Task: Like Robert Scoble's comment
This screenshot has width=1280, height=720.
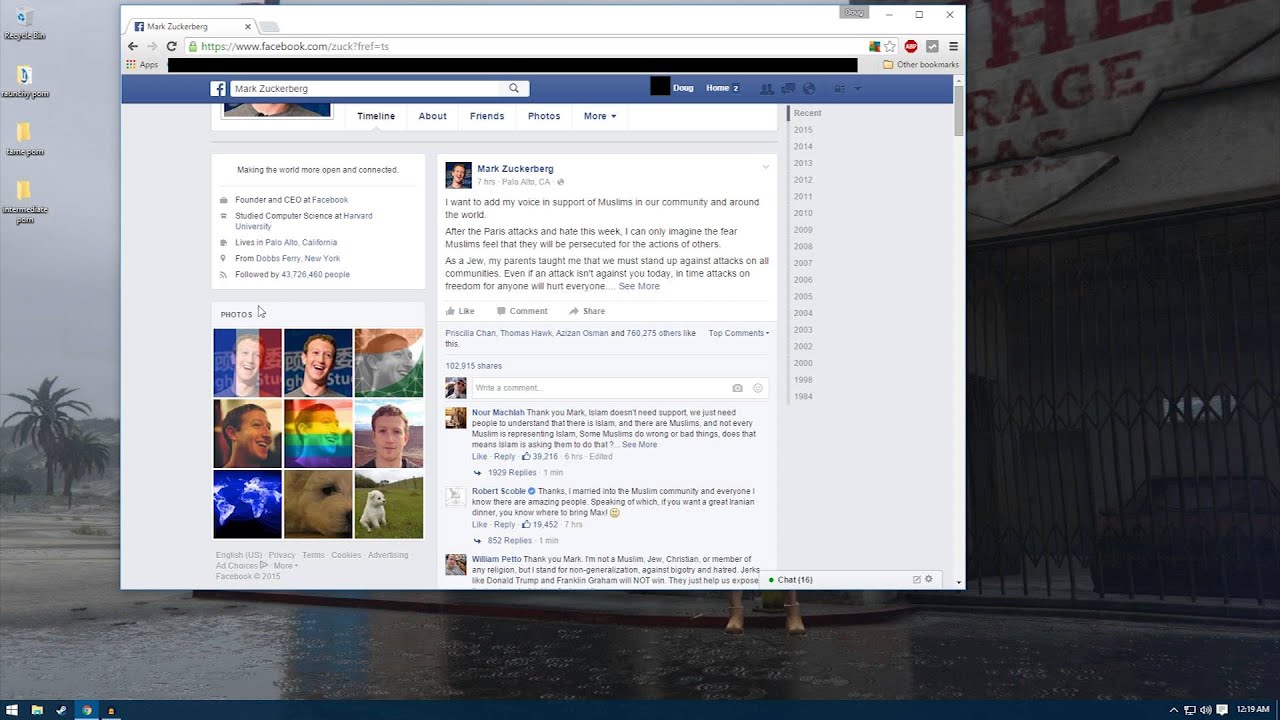Action: point(479,524)
